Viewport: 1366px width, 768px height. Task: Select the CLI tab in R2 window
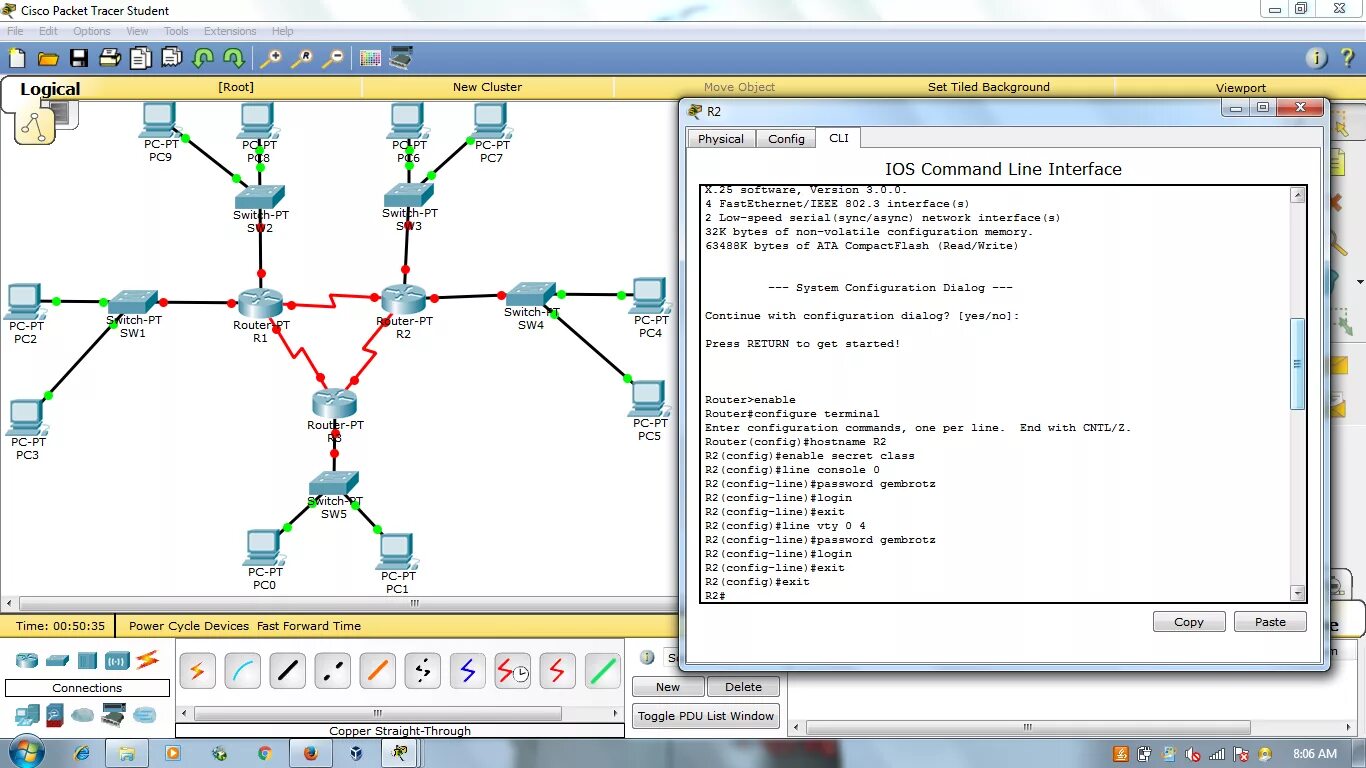[x=839, y=138]
